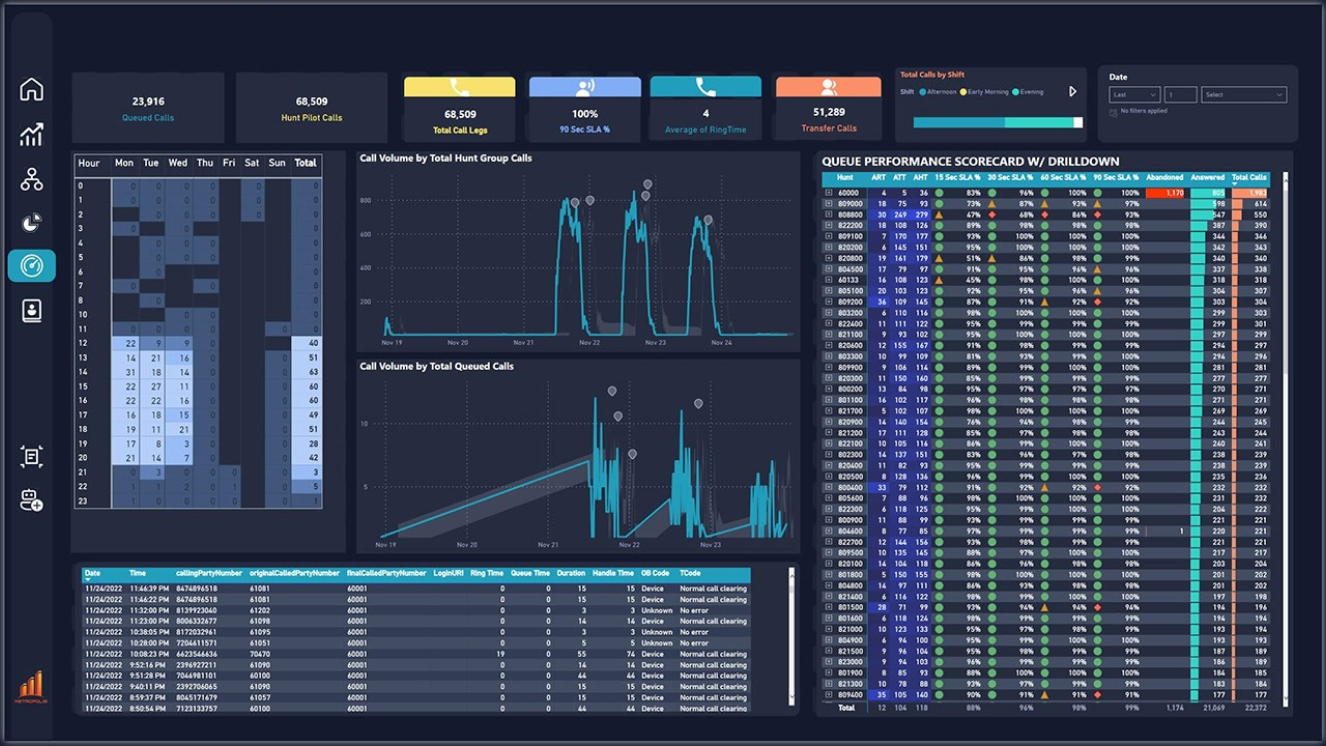The height and width of the screenshot is (746, 1326).
Task: Click the Date filter number input field
Action: 1180,95
